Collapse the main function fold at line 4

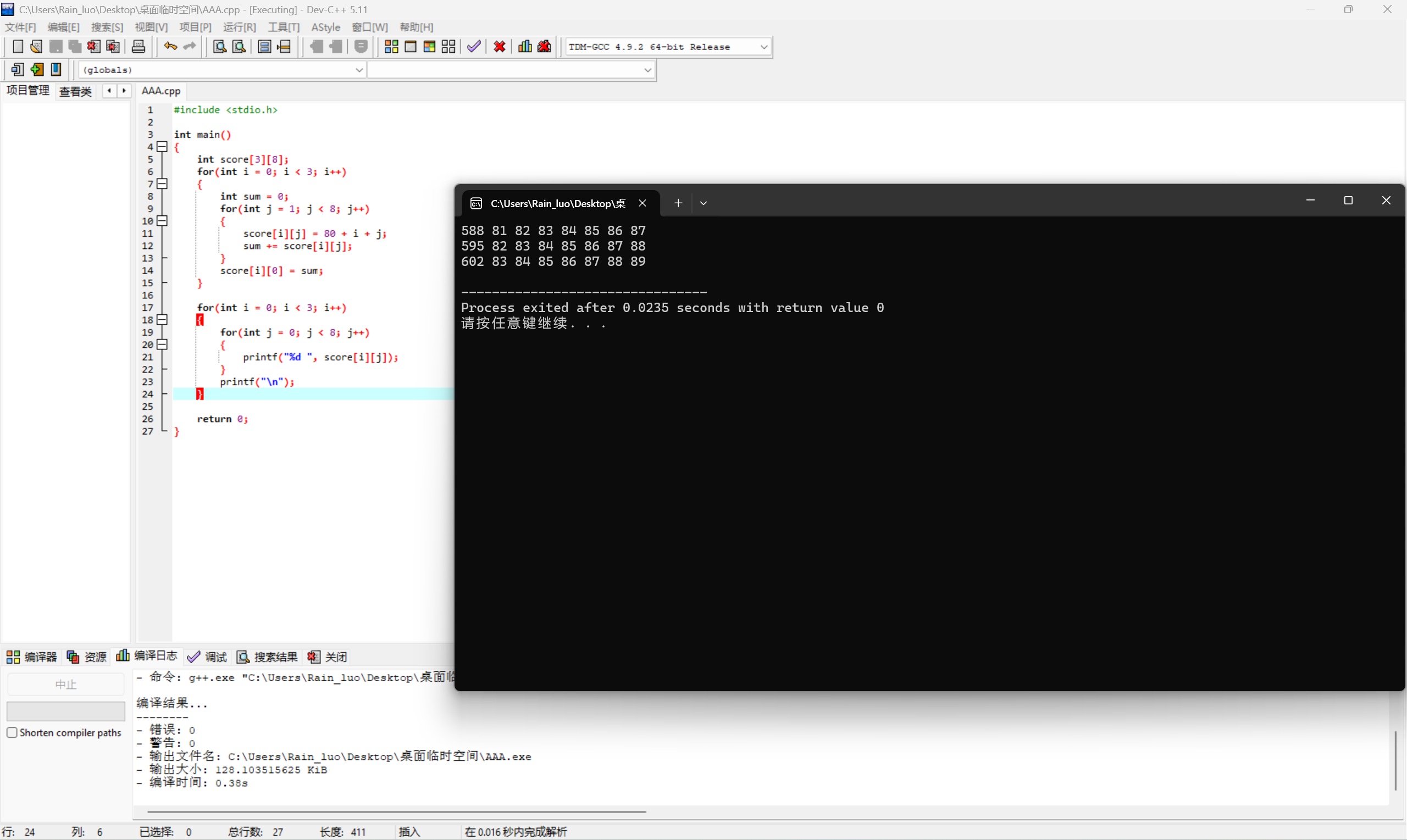click(163, 147)
